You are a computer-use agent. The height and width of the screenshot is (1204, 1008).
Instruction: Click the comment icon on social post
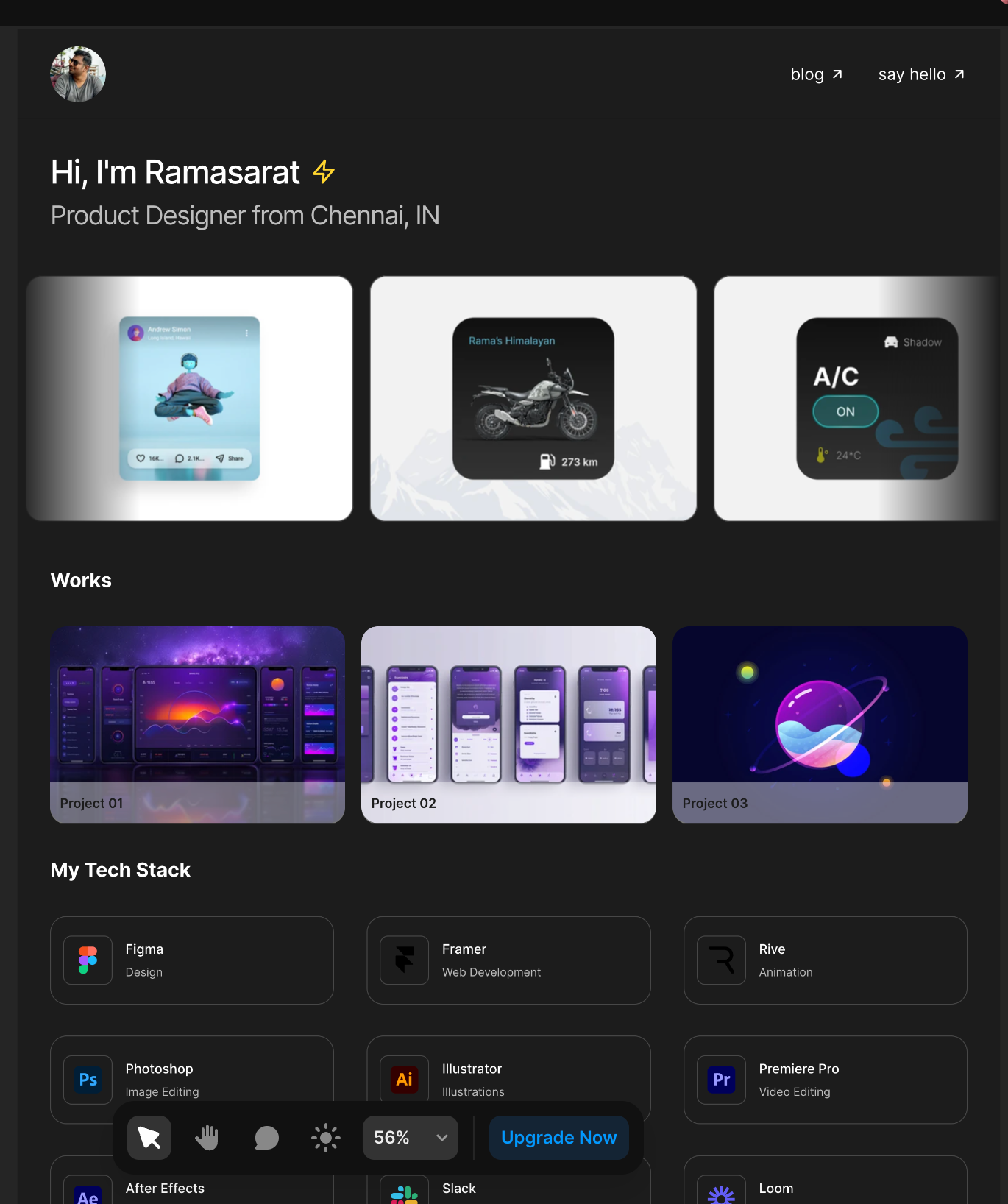coord(180,458)
